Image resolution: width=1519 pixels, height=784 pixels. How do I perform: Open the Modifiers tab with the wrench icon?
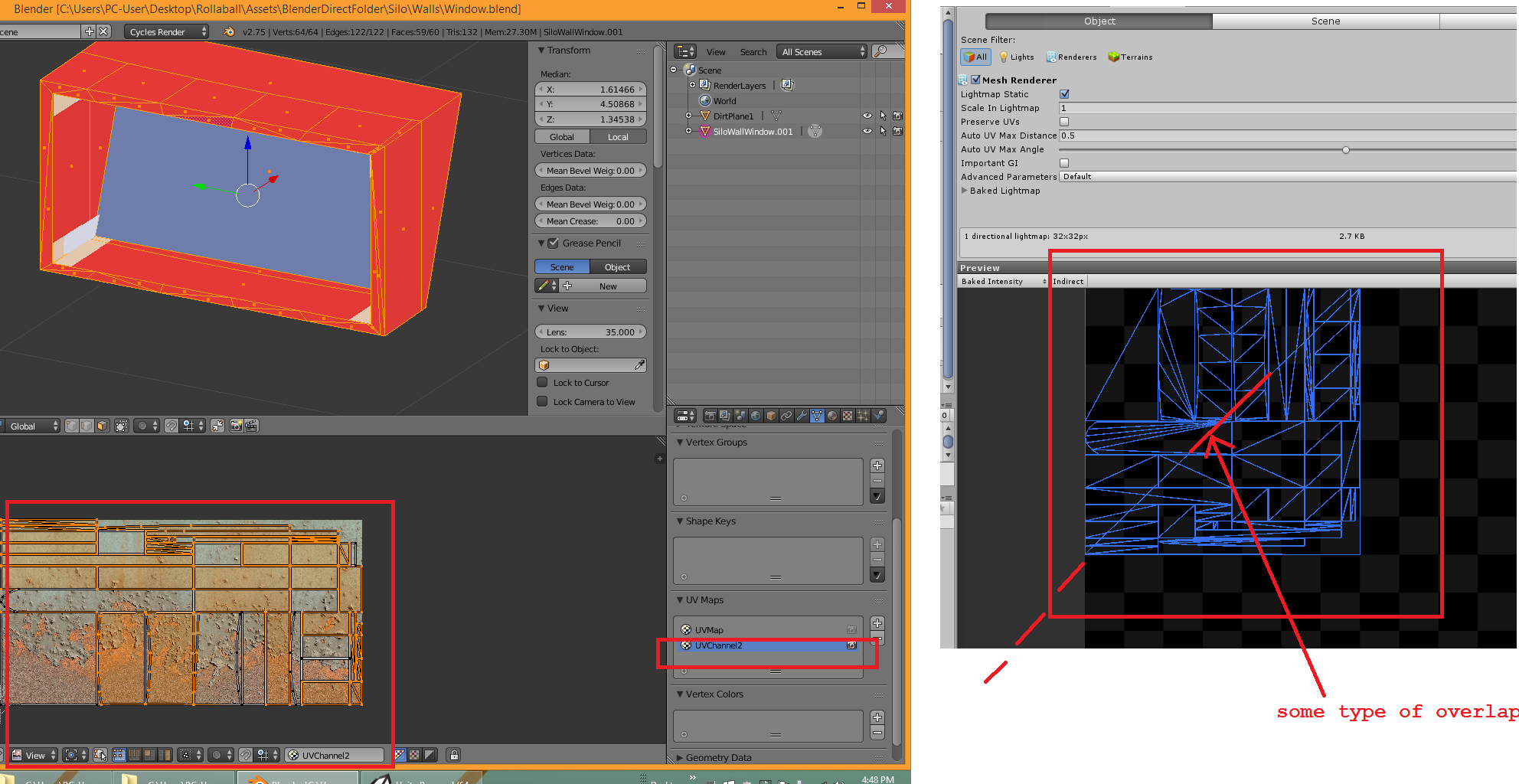(802, 416)
